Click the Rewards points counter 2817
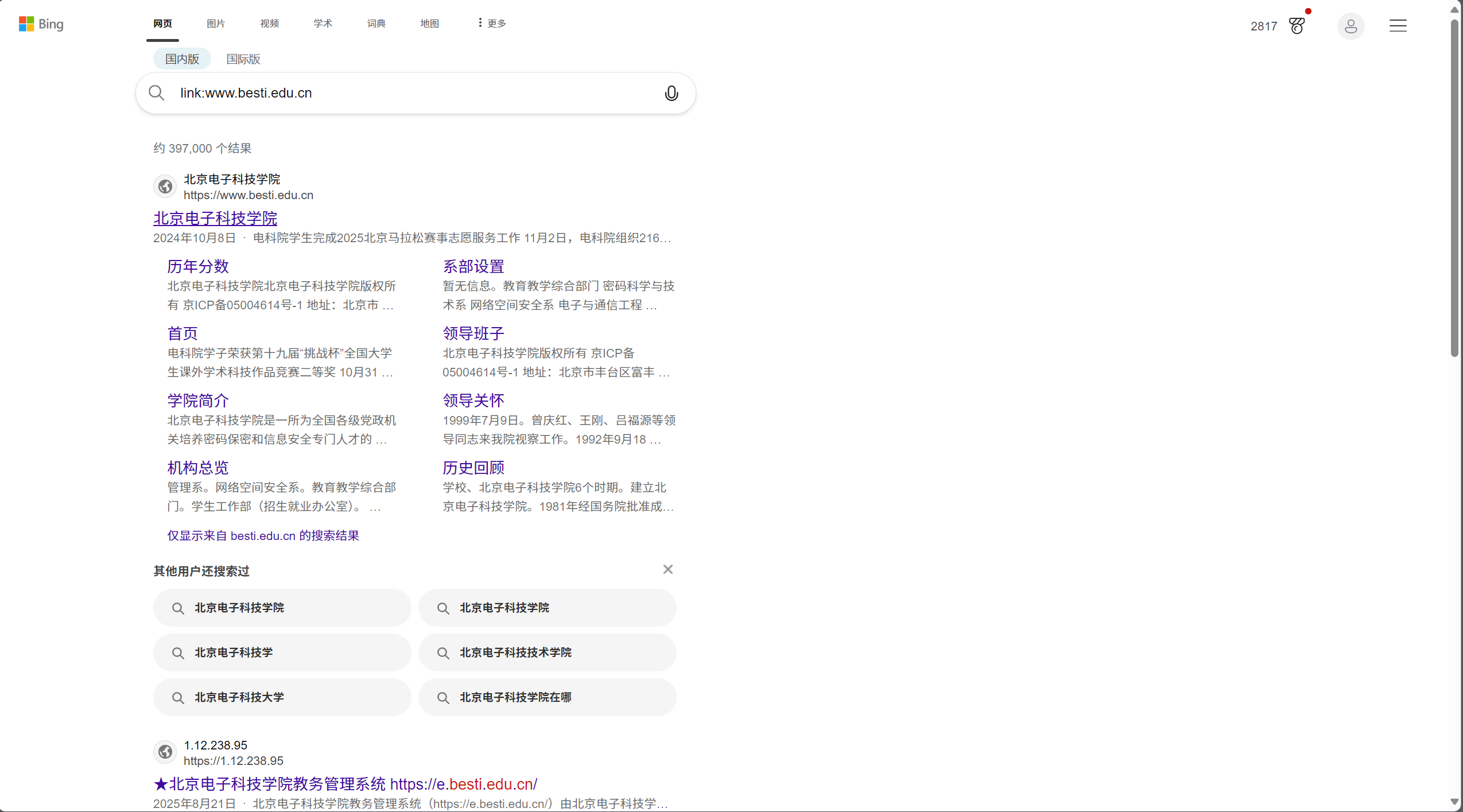 [x=1263, y=26]
